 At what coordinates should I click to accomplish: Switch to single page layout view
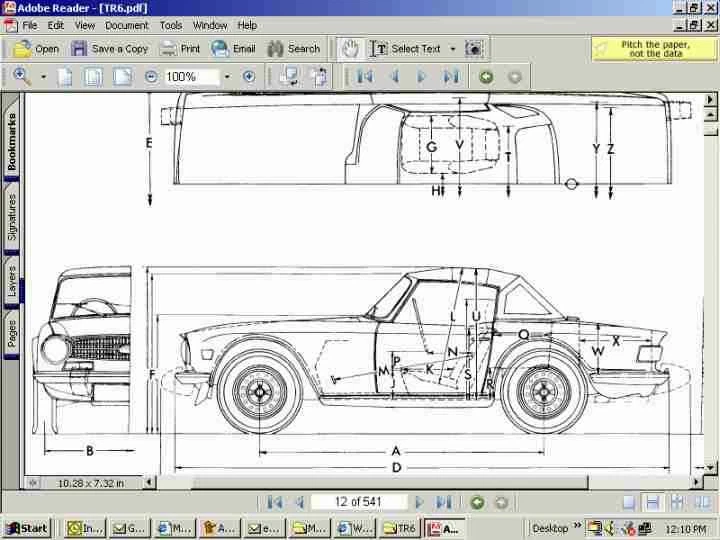(627, 502)
